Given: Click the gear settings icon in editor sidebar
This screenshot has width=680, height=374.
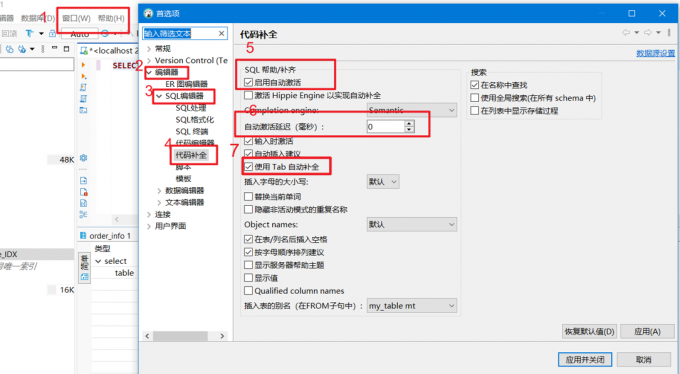Looking at the screenshot, I should (x=84, y=158).
